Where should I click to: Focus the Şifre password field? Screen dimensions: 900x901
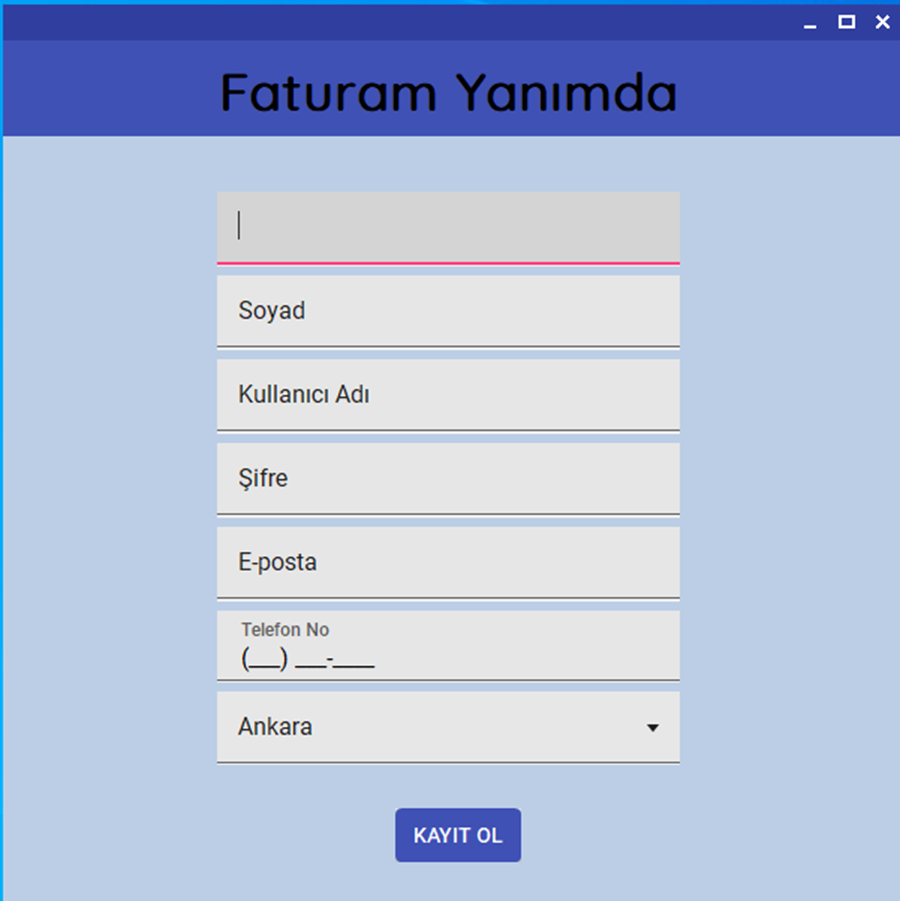tap(448, 478)
